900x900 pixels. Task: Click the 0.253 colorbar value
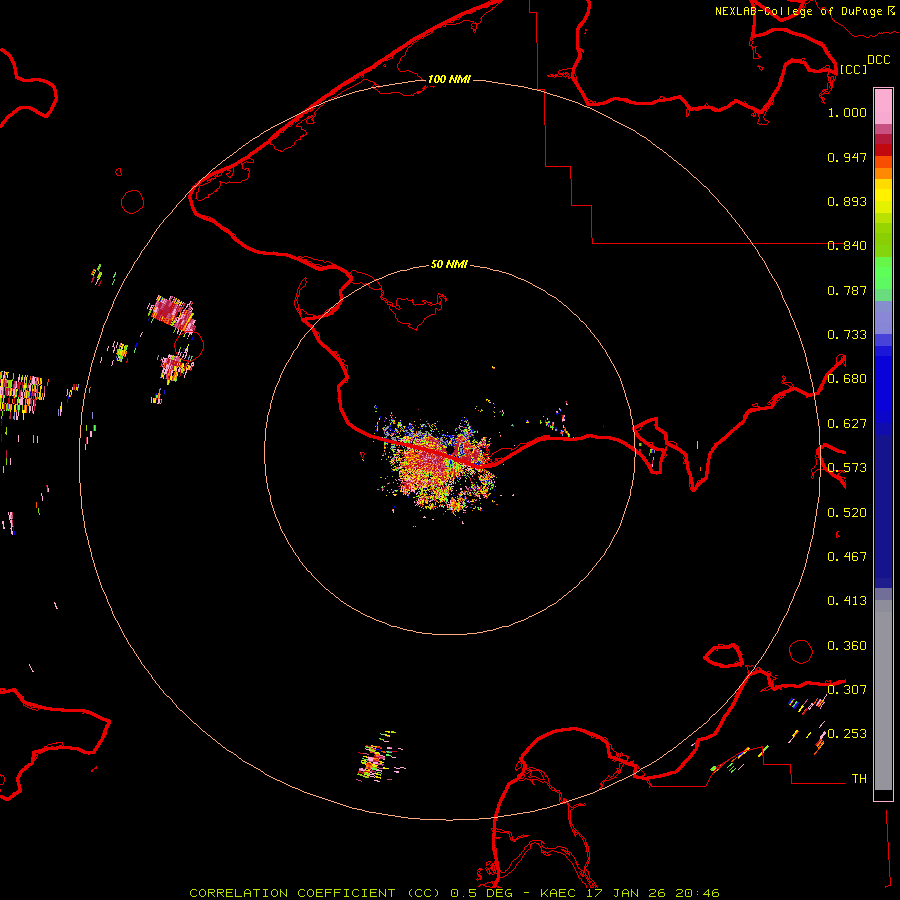pyautogui.click(x=847, y=734)
